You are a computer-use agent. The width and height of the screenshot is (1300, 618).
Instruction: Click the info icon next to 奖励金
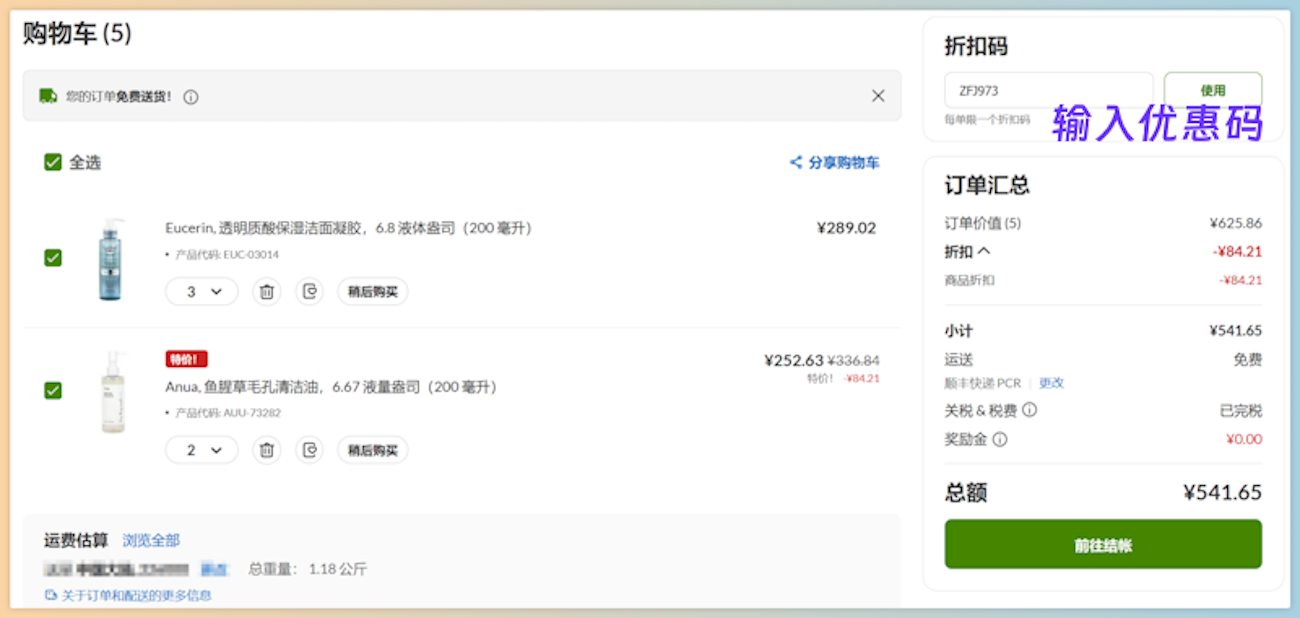1000,439
